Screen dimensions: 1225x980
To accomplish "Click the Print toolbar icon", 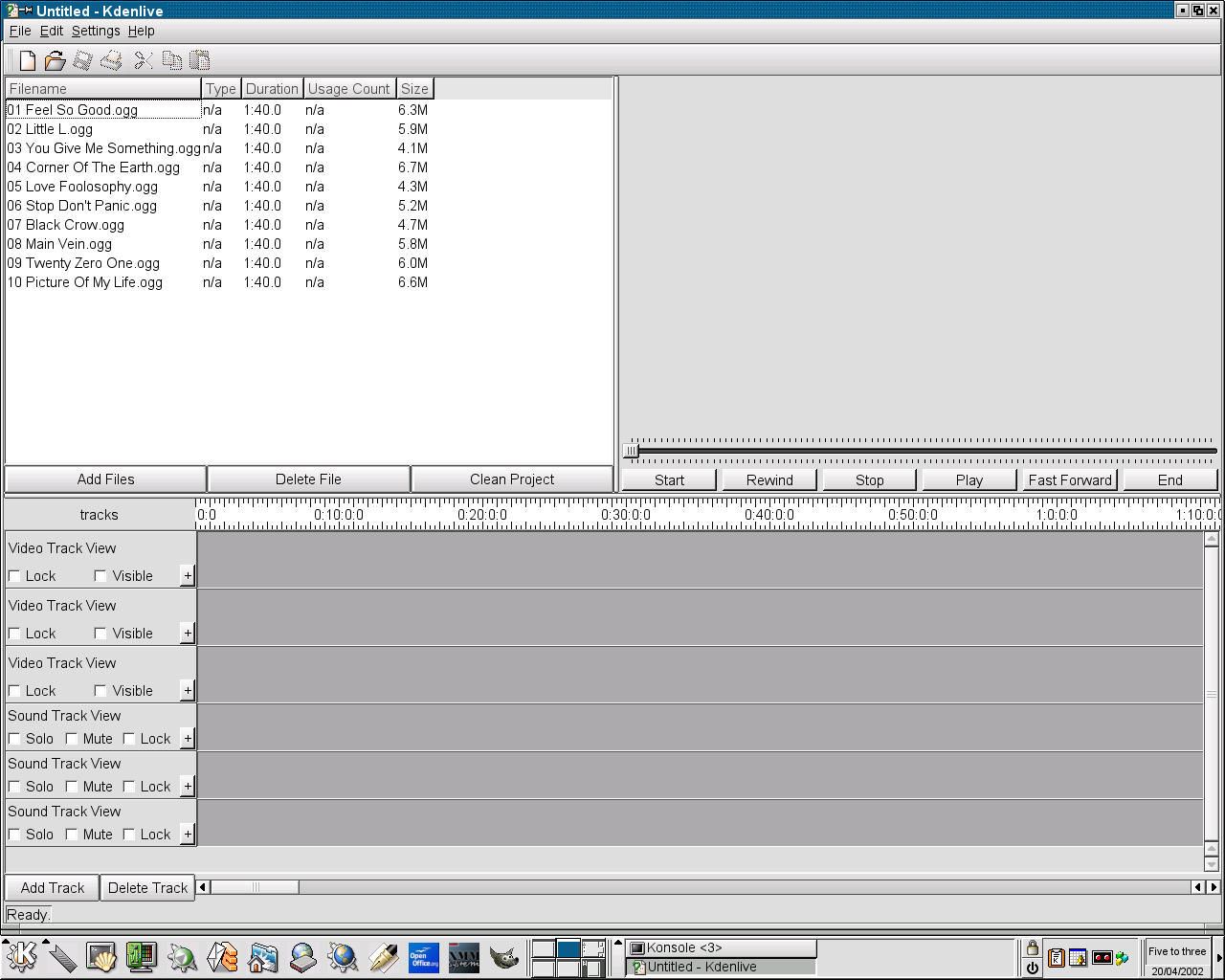I will [112, 60].
